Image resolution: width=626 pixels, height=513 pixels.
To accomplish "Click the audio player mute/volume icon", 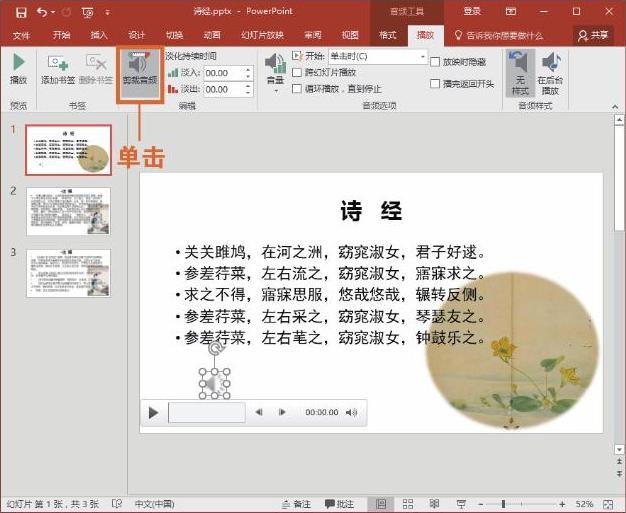I will [x=352, y=412].
